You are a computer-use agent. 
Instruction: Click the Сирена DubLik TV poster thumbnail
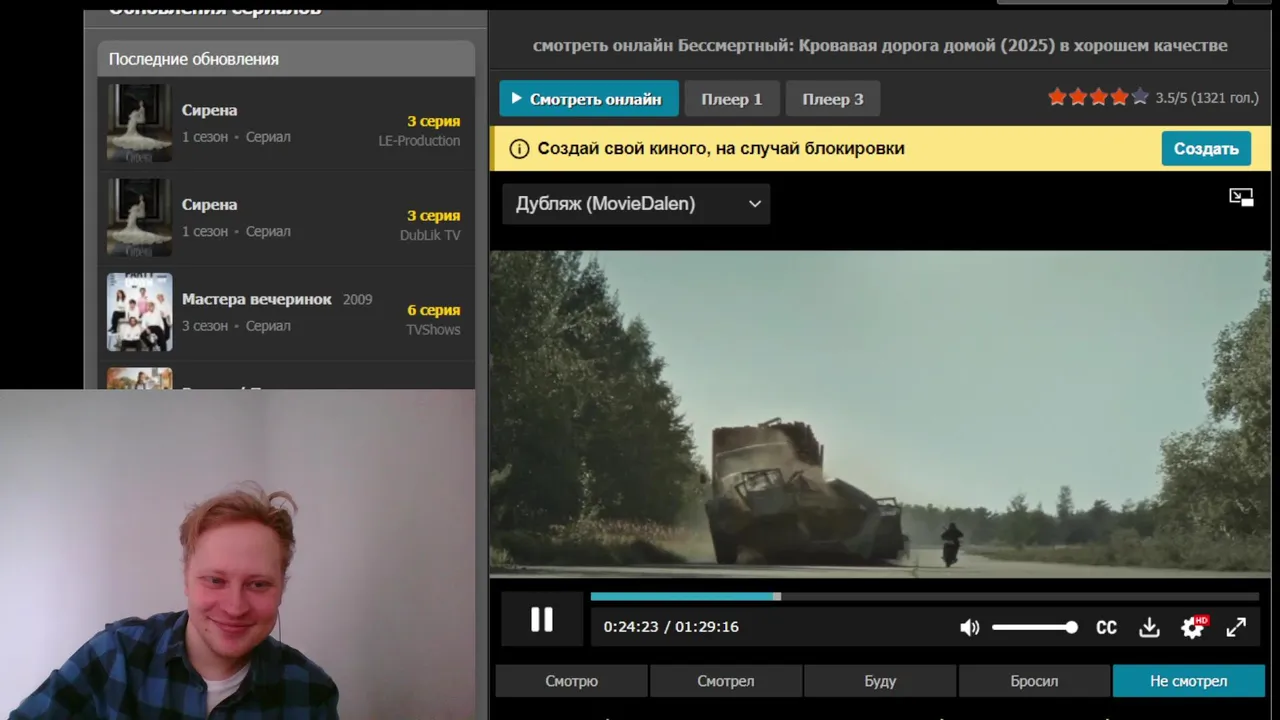[x=140, y=217]
